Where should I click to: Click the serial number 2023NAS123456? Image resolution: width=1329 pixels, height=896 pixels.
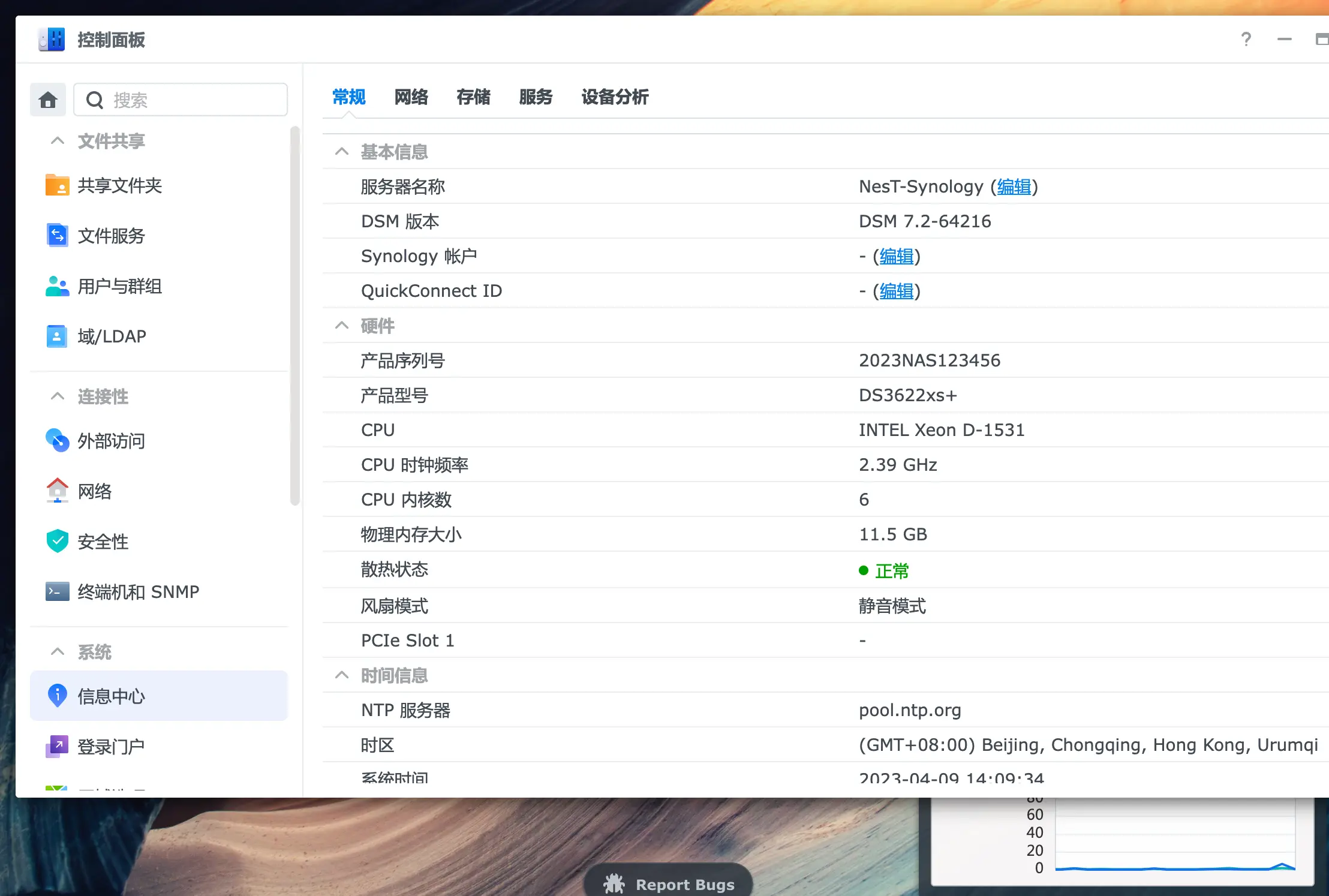tap(930, 360)
